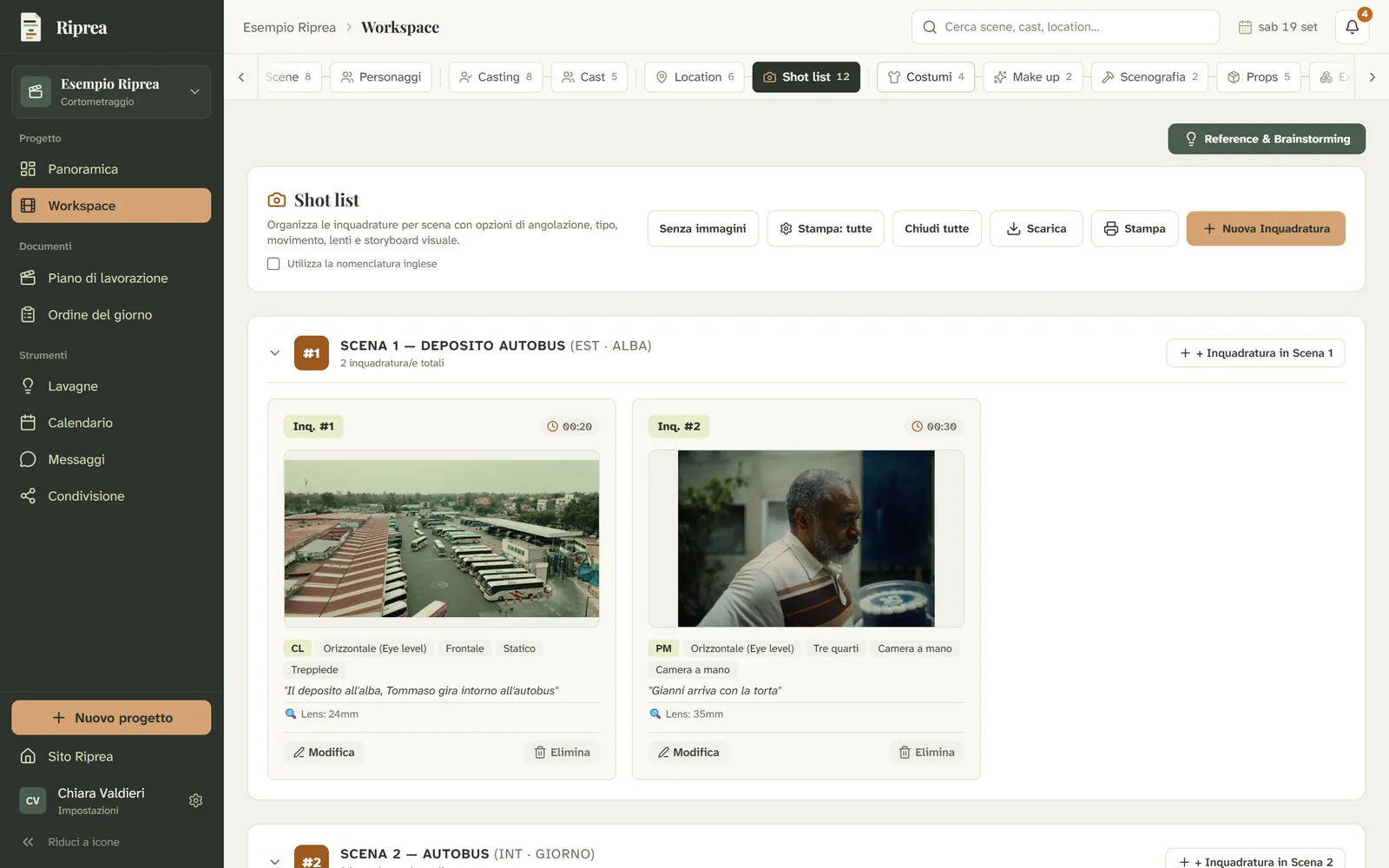Click Elimina on Inq. #2 card
Image resolution: width=1389 pixels, height=868 pixels.
pos(926,753)
